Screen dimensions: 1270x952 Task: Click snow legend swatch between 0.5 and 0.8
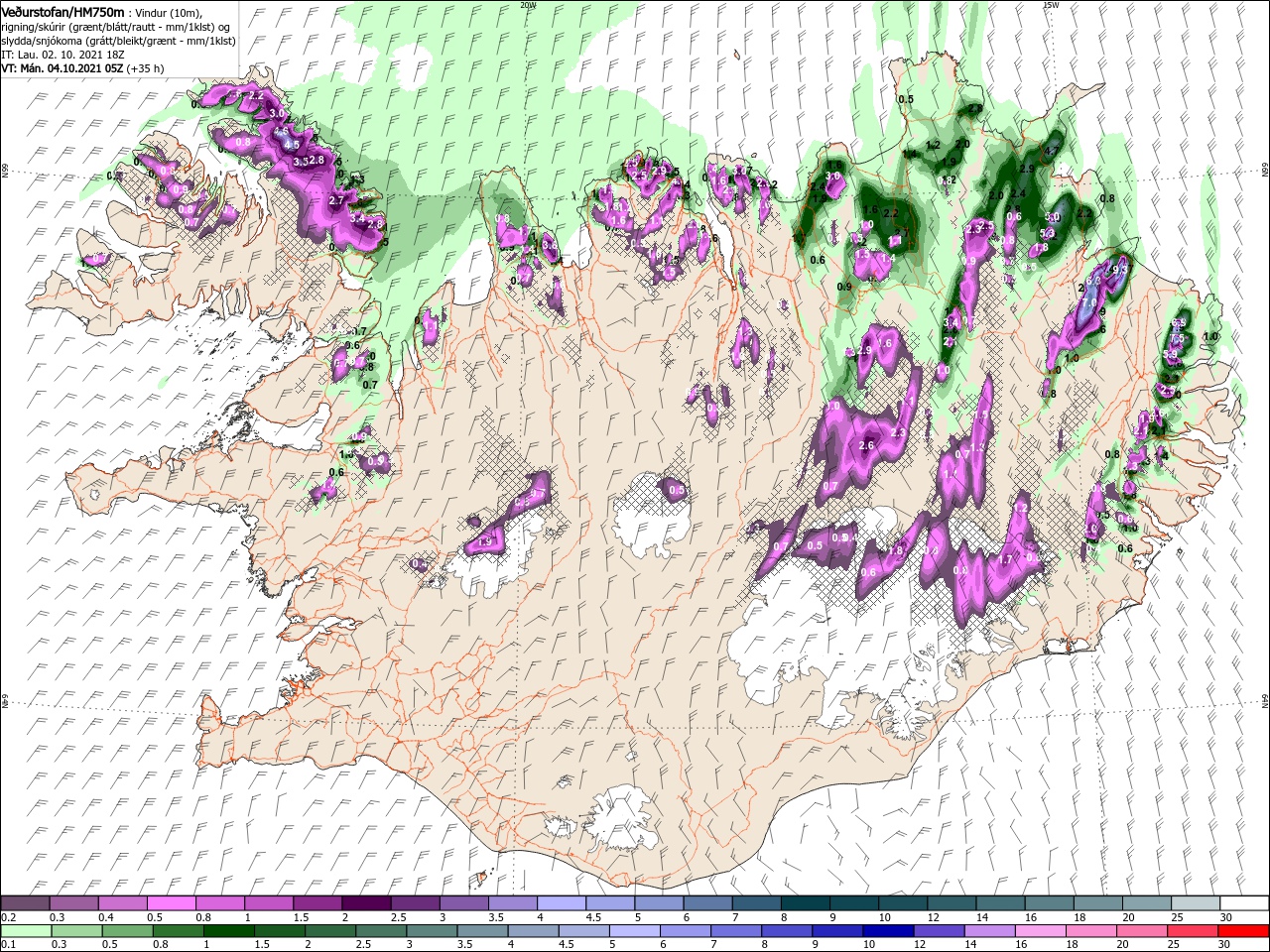point(171,903)
